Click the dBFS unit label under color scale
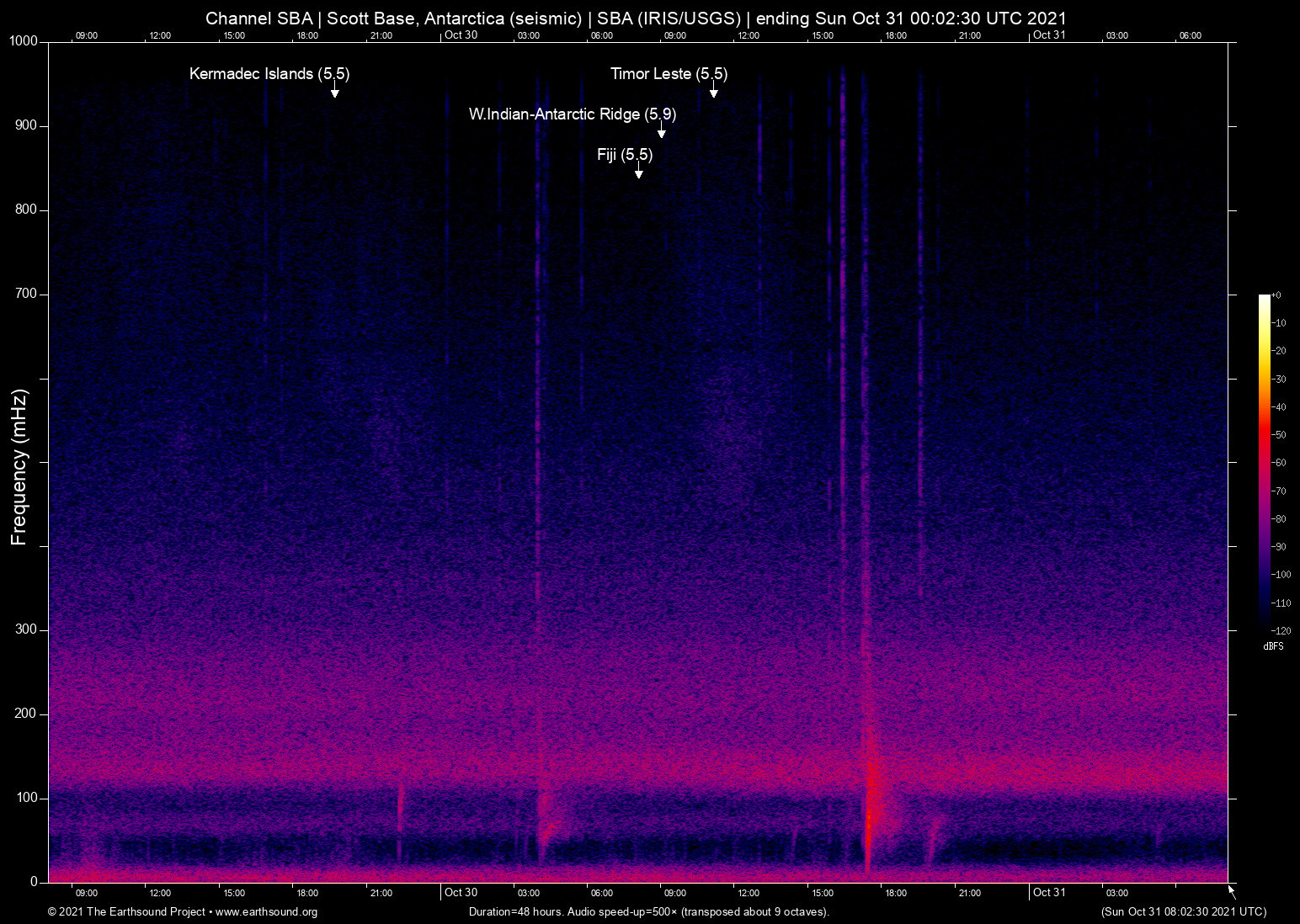Screen dimensions: 1300x924 1273,646
